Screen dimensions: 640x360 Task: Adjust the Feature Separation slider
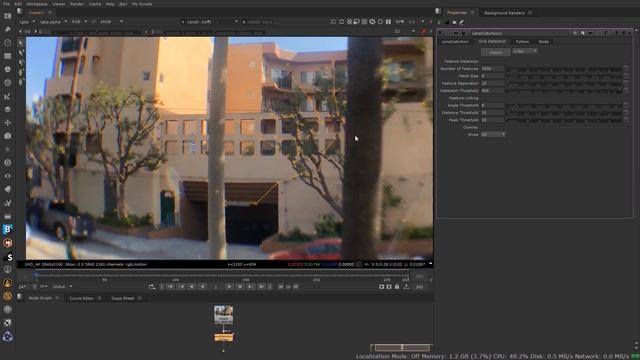[564, 83]
